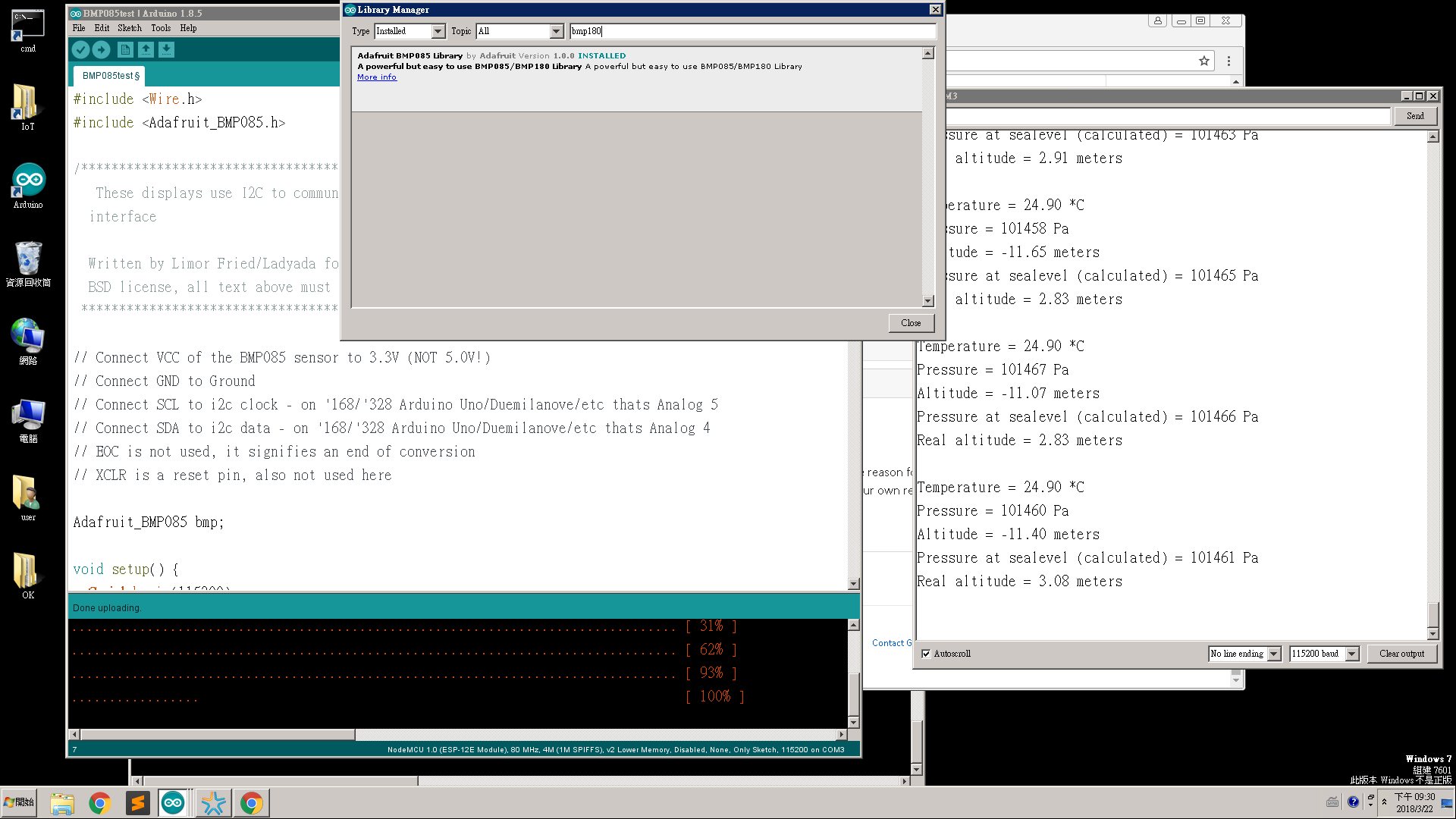Image resolution: width=1456 pixels, height=819 pixels.
Task: Click the Send button in serial monitor
Action: (x=1415, y=116)
